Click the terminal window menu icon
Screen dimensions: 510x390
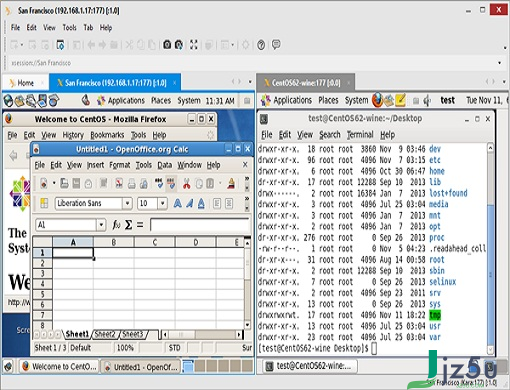pos(264,119)
